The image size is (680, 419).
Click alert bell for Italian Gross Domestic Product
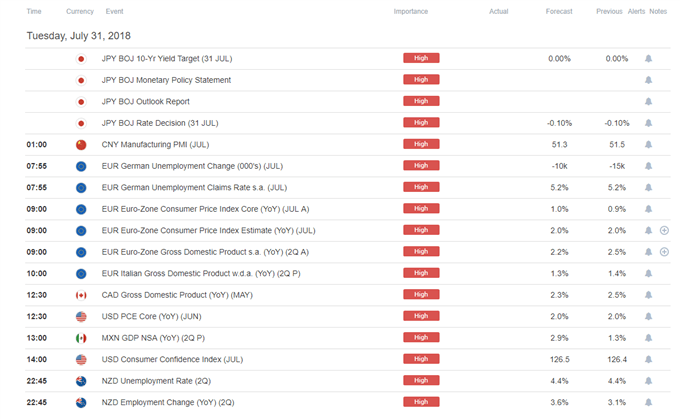pos(648,273)
